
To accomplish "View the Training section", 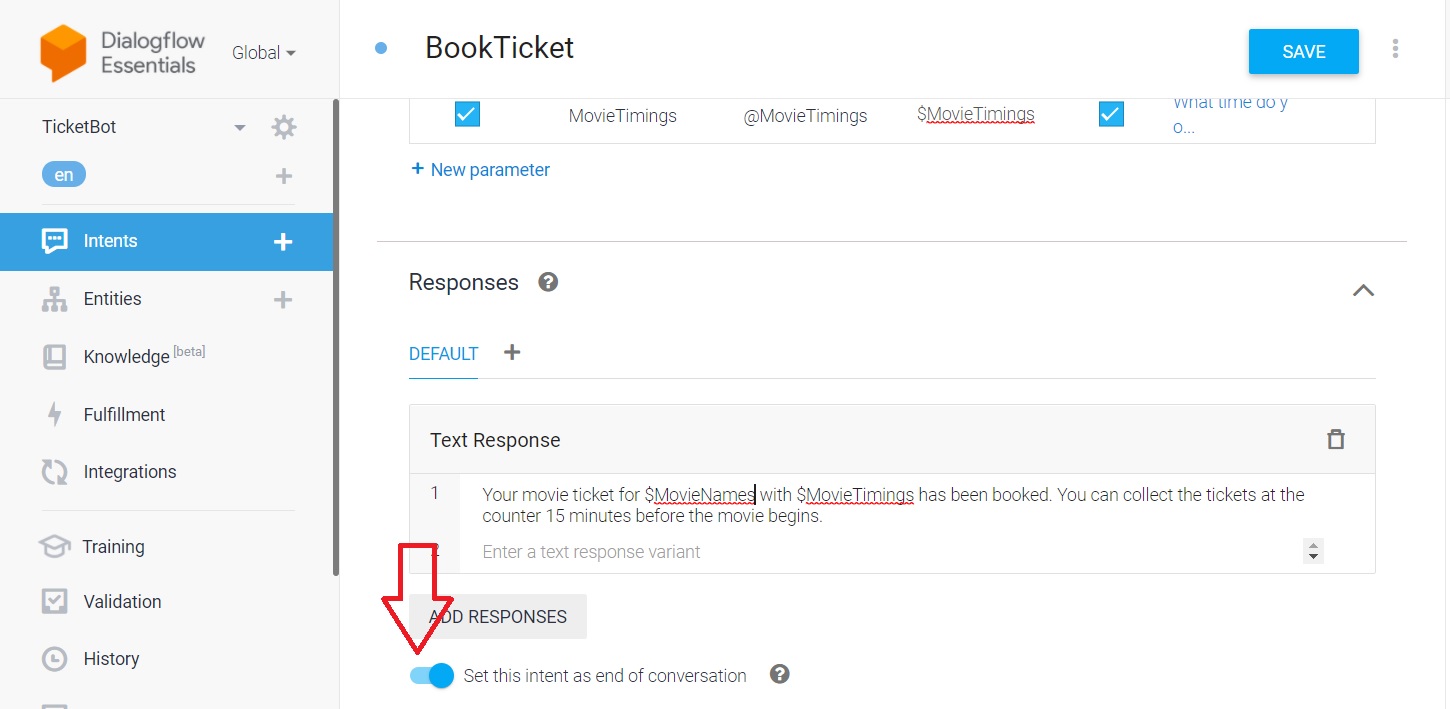I will [114, 546].
